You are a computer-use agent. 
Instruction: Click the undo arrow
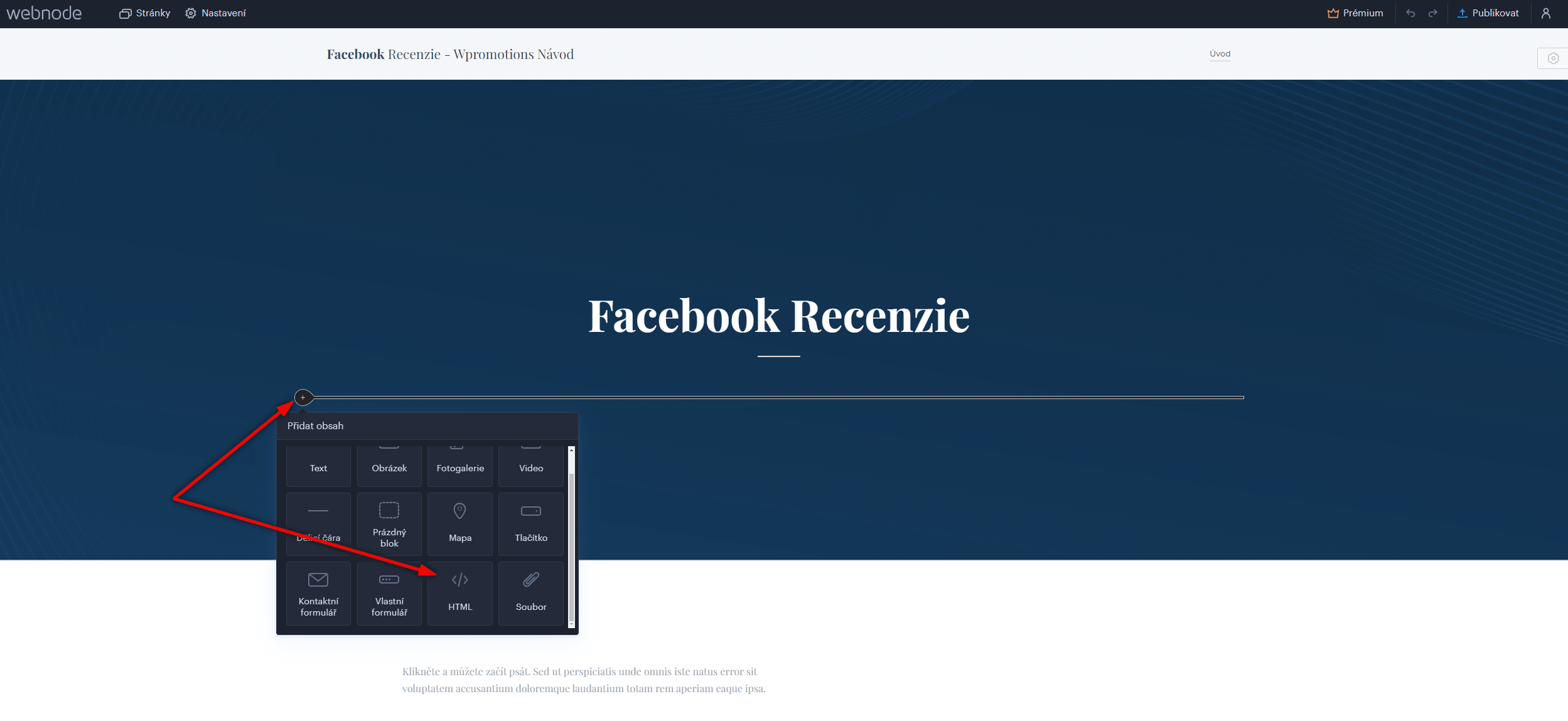(x=1410, y=13)
